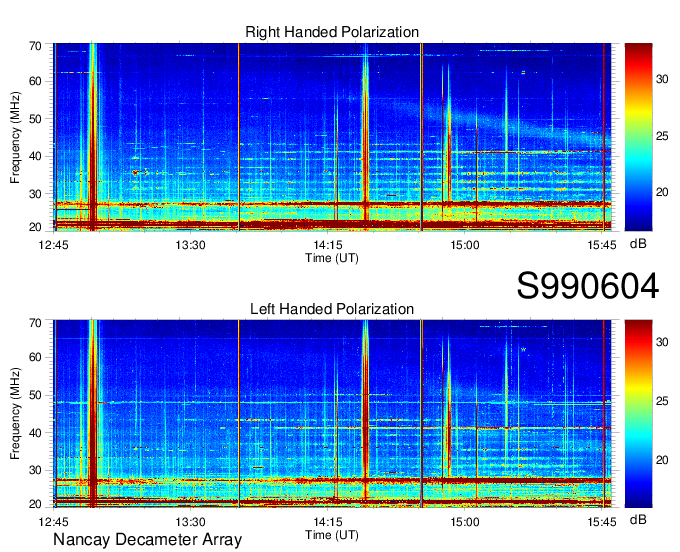
Task: Click the Right Handed Polarization title
Action: tap(332, 32)
